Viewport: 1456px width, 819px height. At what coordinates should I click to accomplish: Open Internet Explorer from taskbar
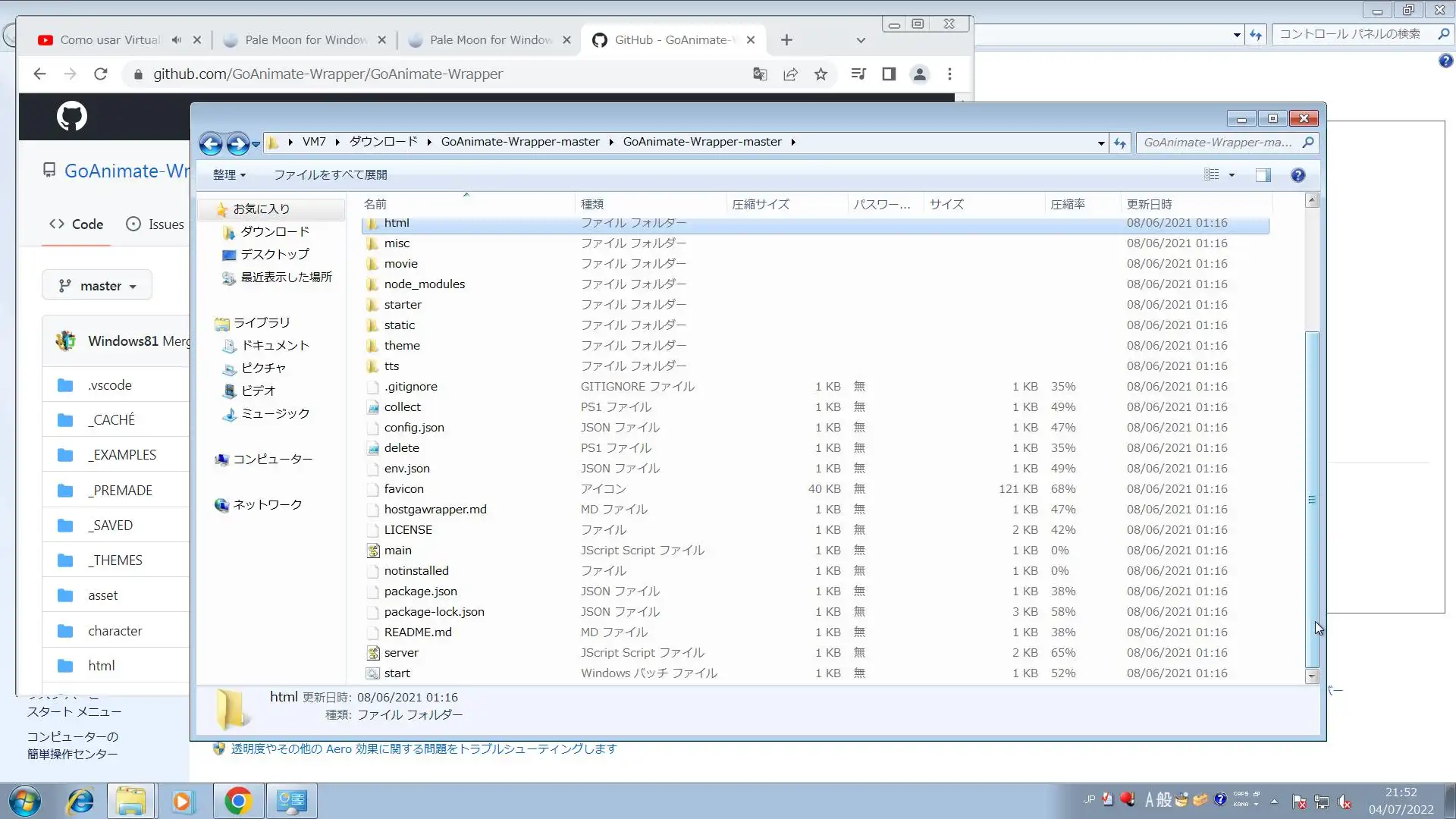80,801
